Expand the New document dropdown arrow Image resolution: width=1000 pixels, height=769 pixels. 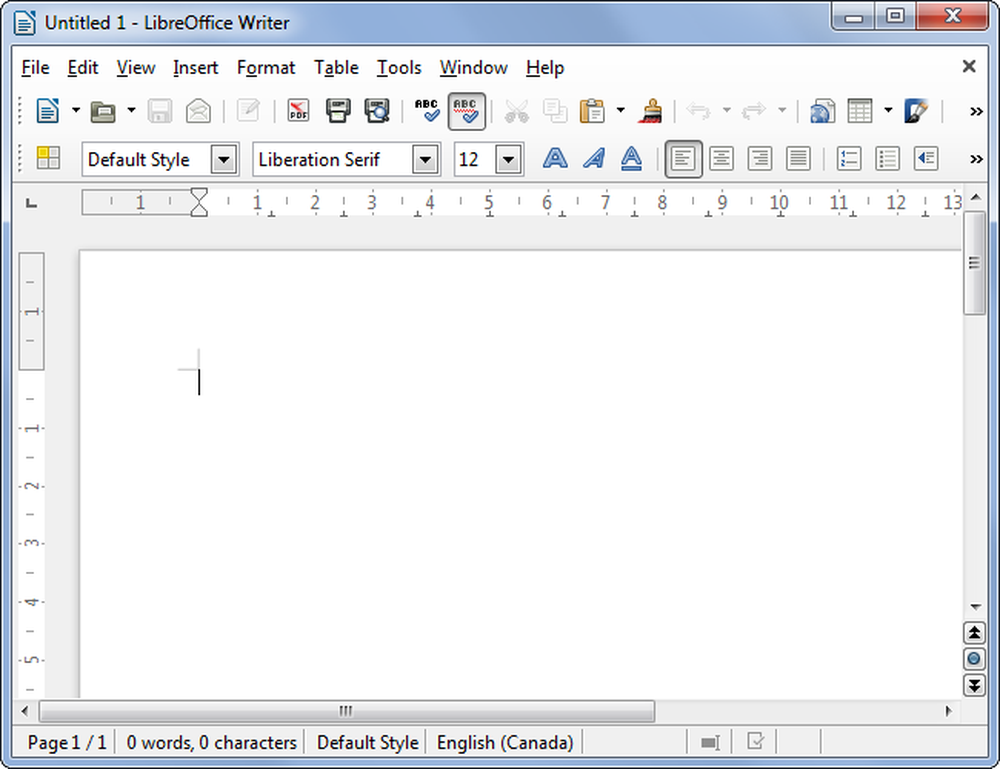click(76, 110)
